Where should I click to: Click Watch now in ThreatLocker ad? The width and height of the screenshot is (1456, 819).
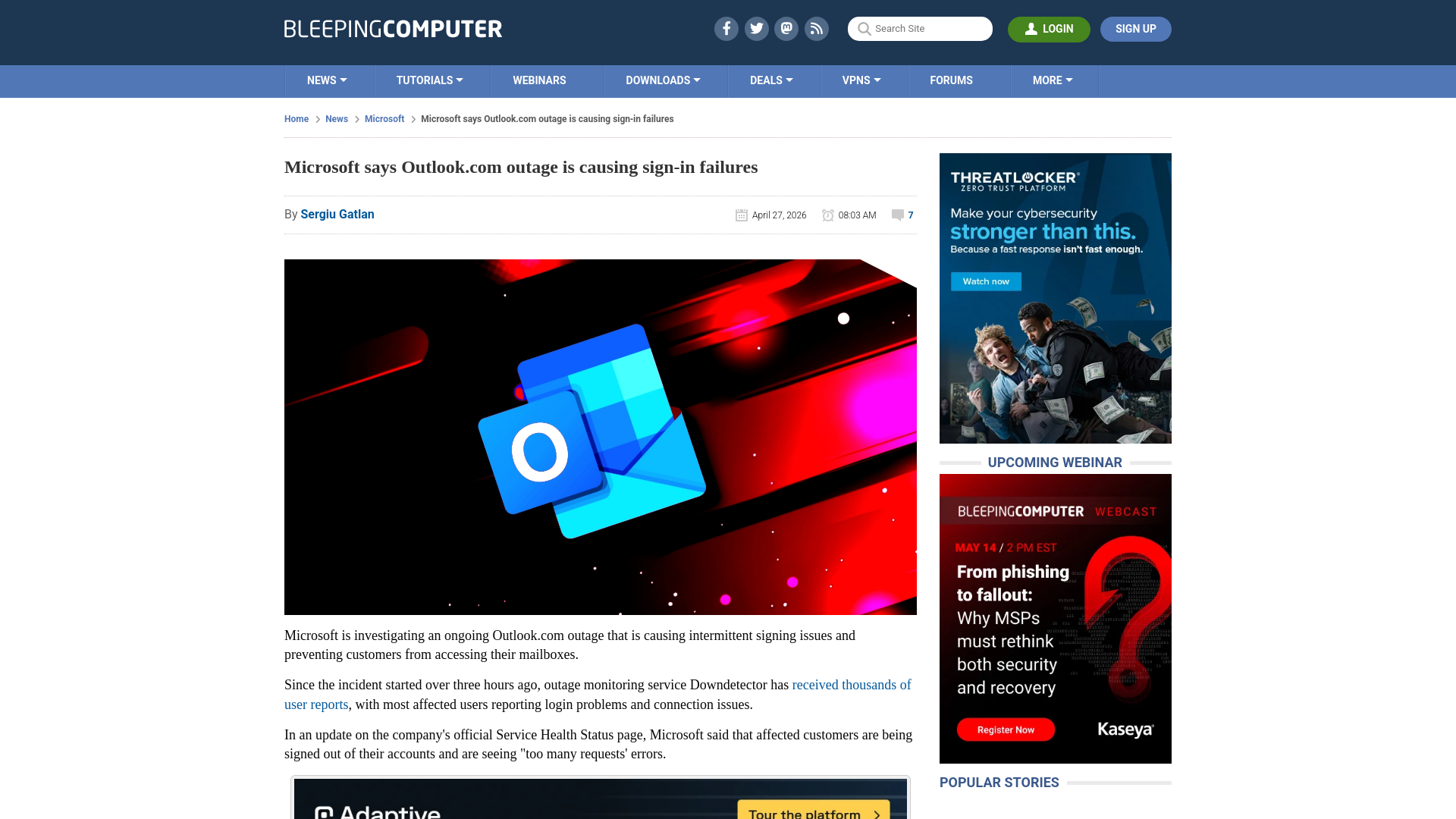[x=986, y=281]
